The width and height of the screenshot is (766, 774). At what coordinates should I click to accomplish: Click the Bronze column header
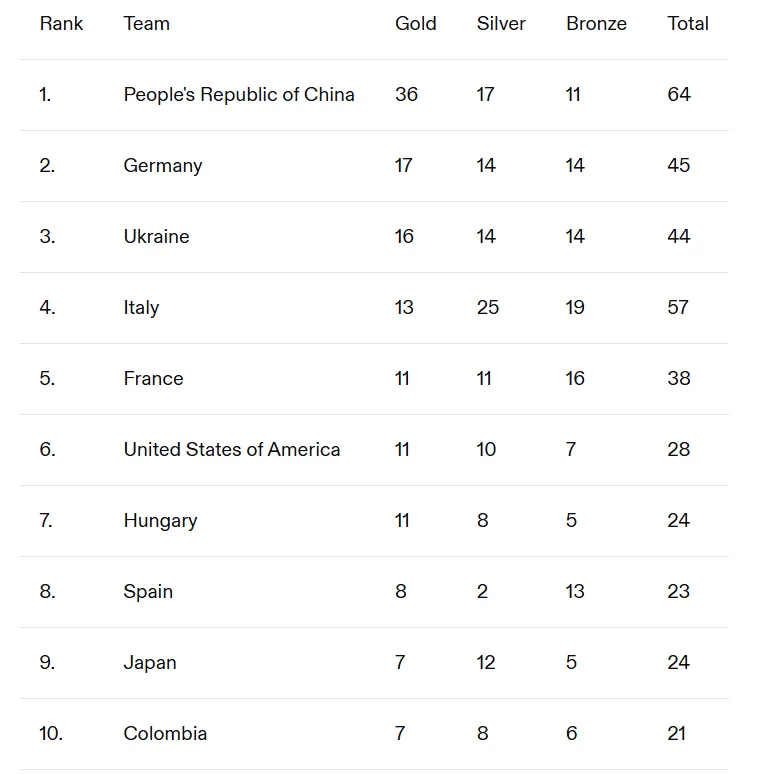[x=596, y=24]
